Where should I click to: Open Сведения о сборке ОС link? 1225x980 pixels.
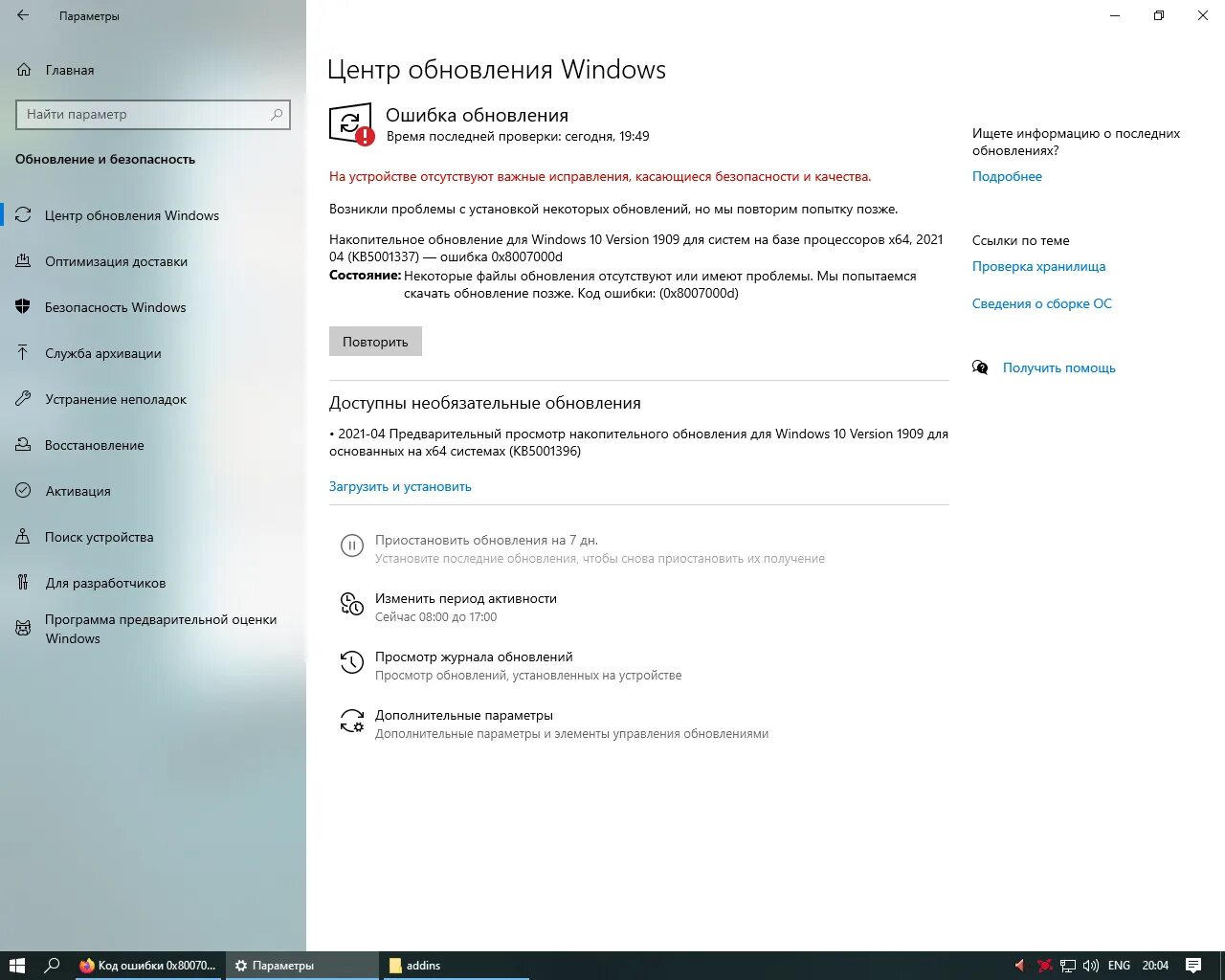pos(1041,303)
